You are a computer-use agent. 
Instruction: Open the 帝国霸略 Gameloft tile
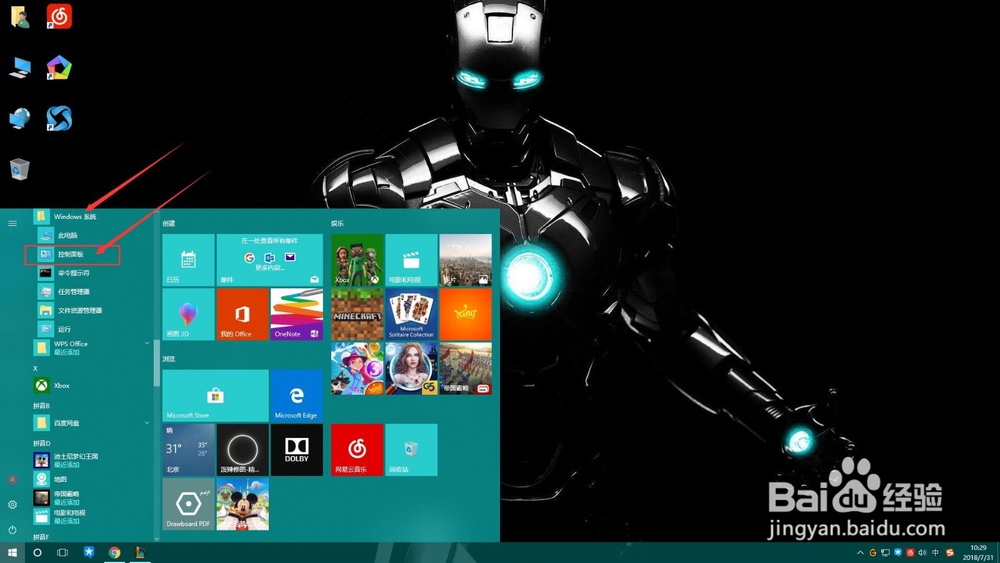[x=466, y=369]
